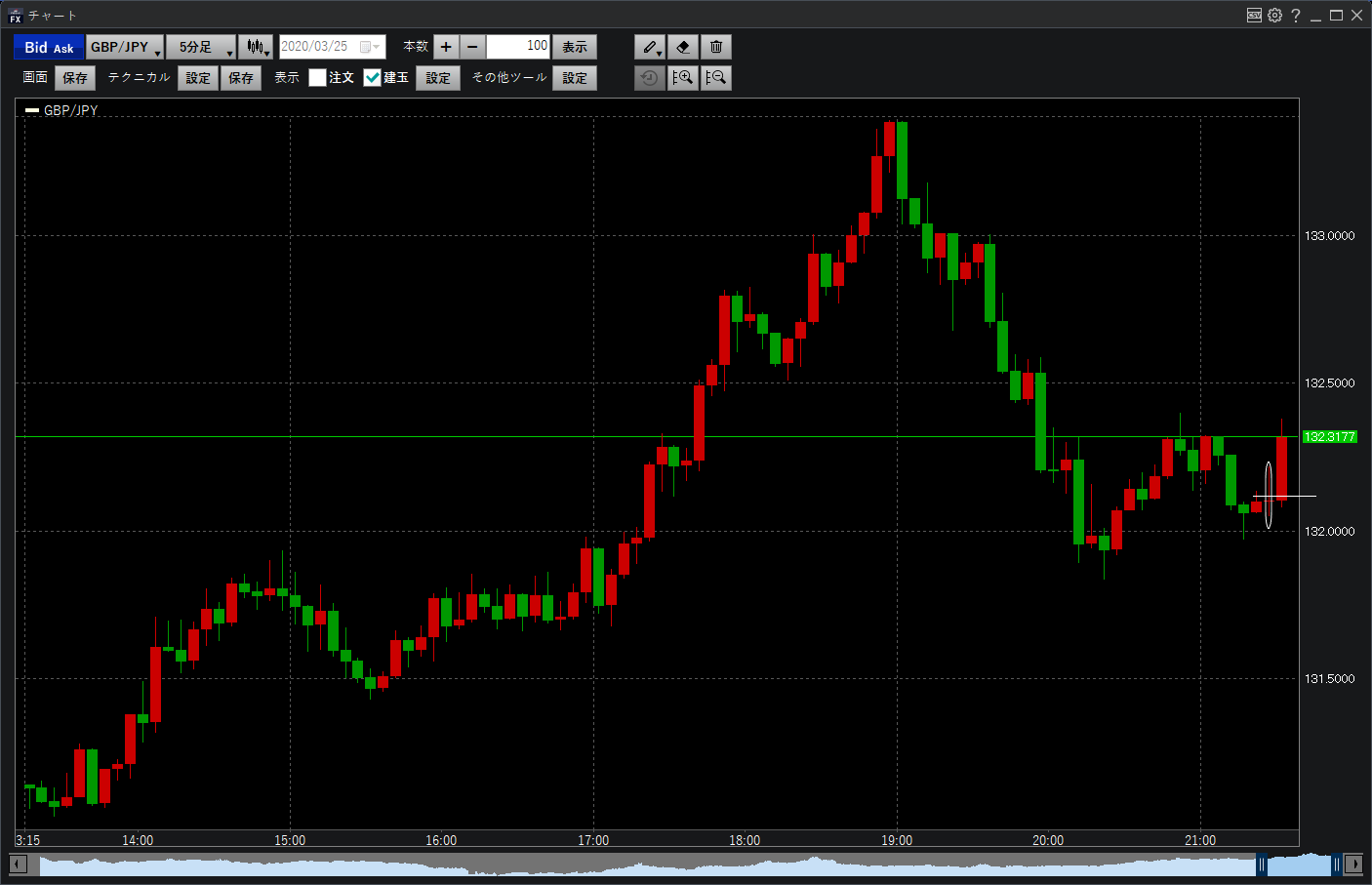Expand the 5分足 timeframe dropdown
Screen dimensions: 1372x885
[201, 47]
